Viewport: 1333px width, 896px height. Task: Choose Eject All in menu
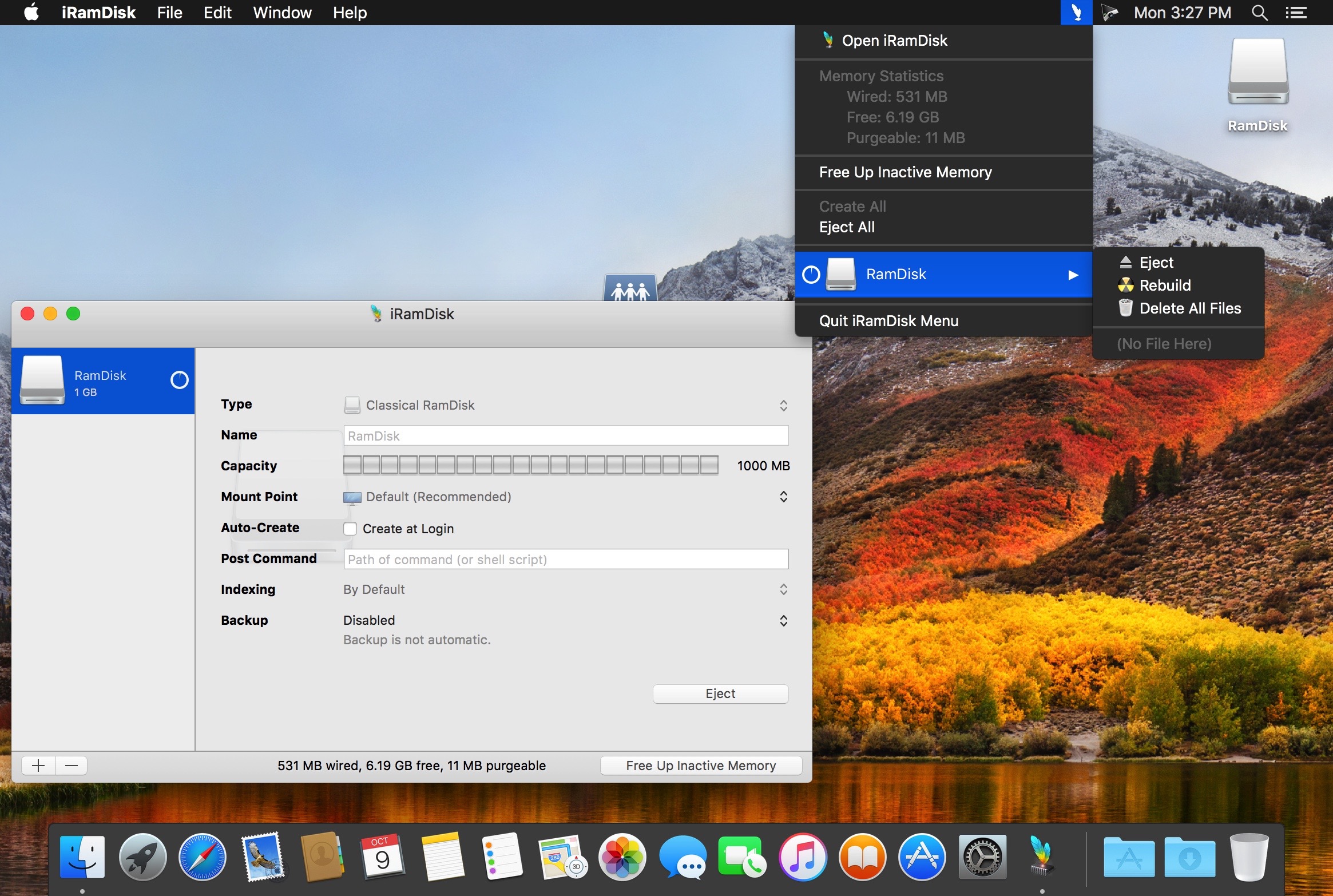pos(943,227)
